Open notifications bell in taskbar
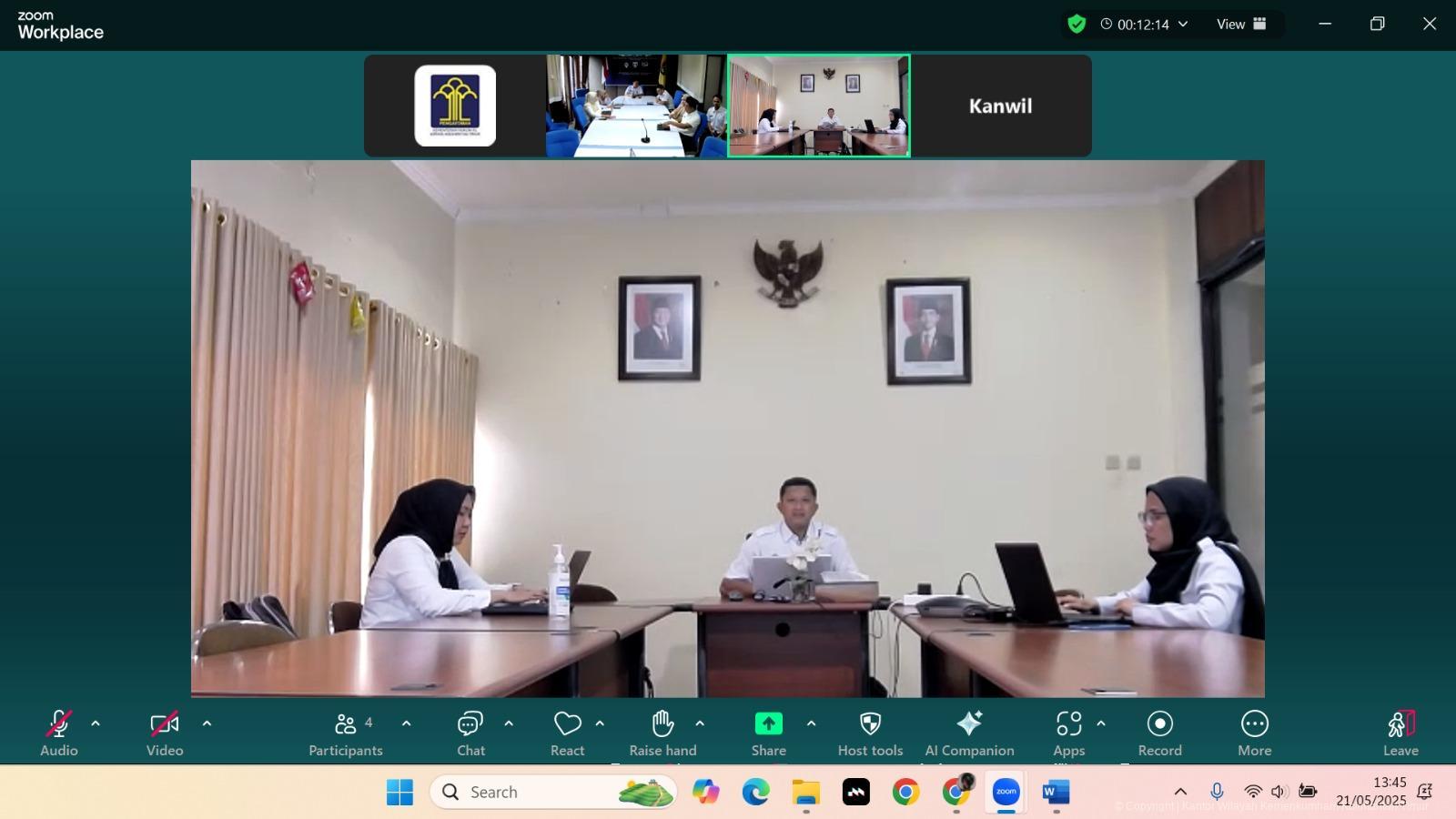This screenshot has height=819, width=1456. pyautogui.click(x=1425, y=792)
